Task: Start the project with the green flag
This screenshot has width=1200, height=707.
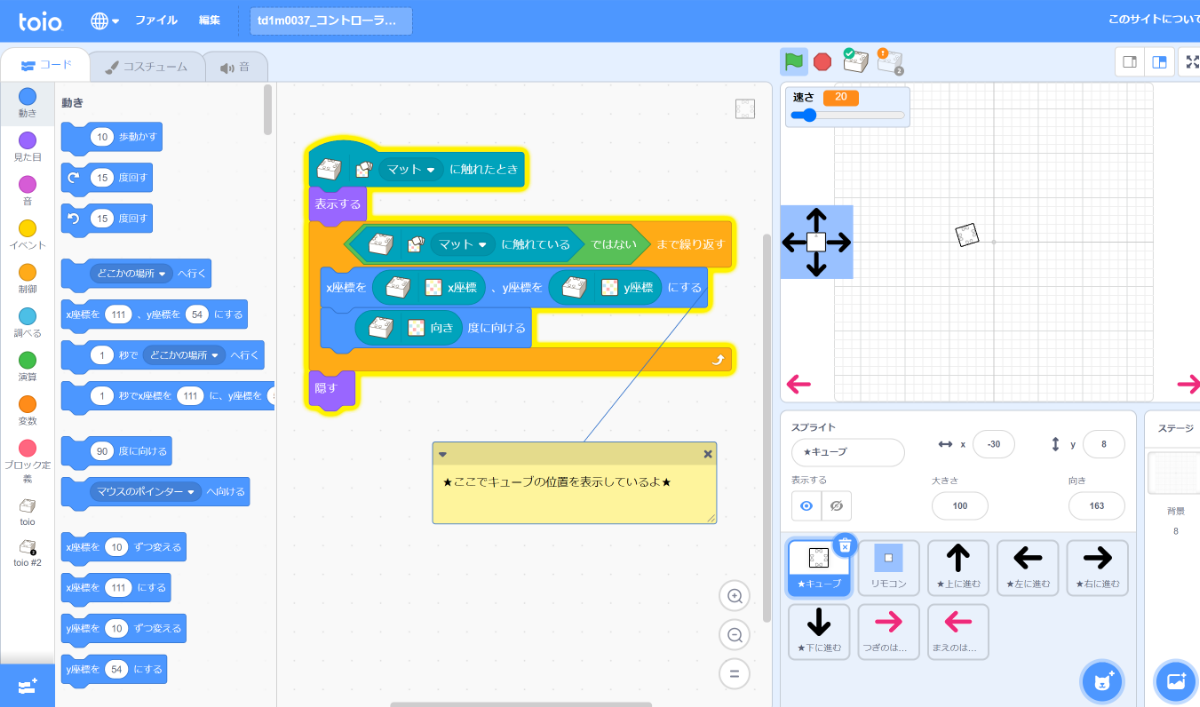Action: (x=793, y=61)
